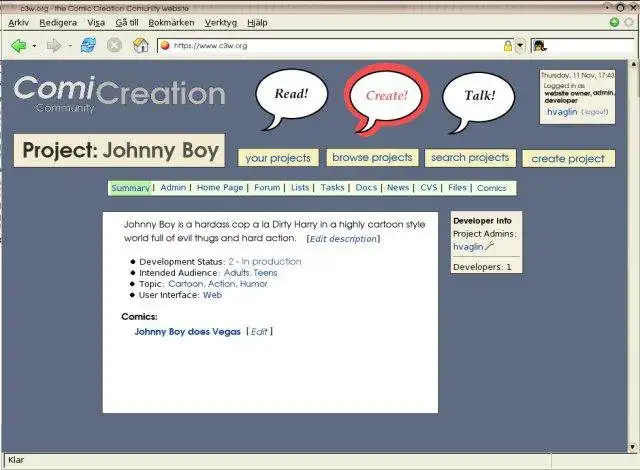Screen dimensions: 640x470
Task: Click the Teens audience link
Action: tap(265, 273)
